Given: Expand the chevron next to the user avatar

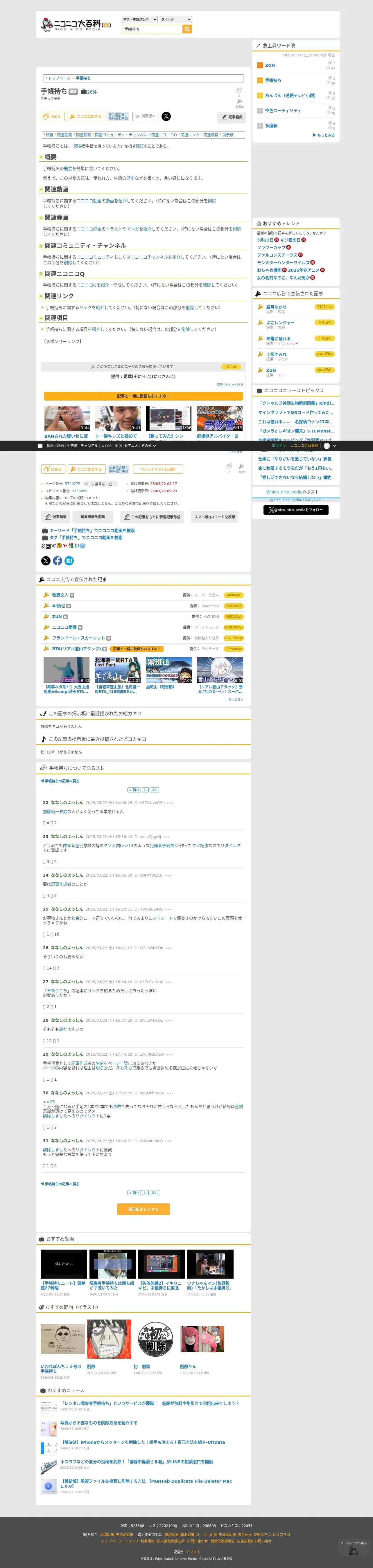Looking at the screenshot, I should [334, 446].
